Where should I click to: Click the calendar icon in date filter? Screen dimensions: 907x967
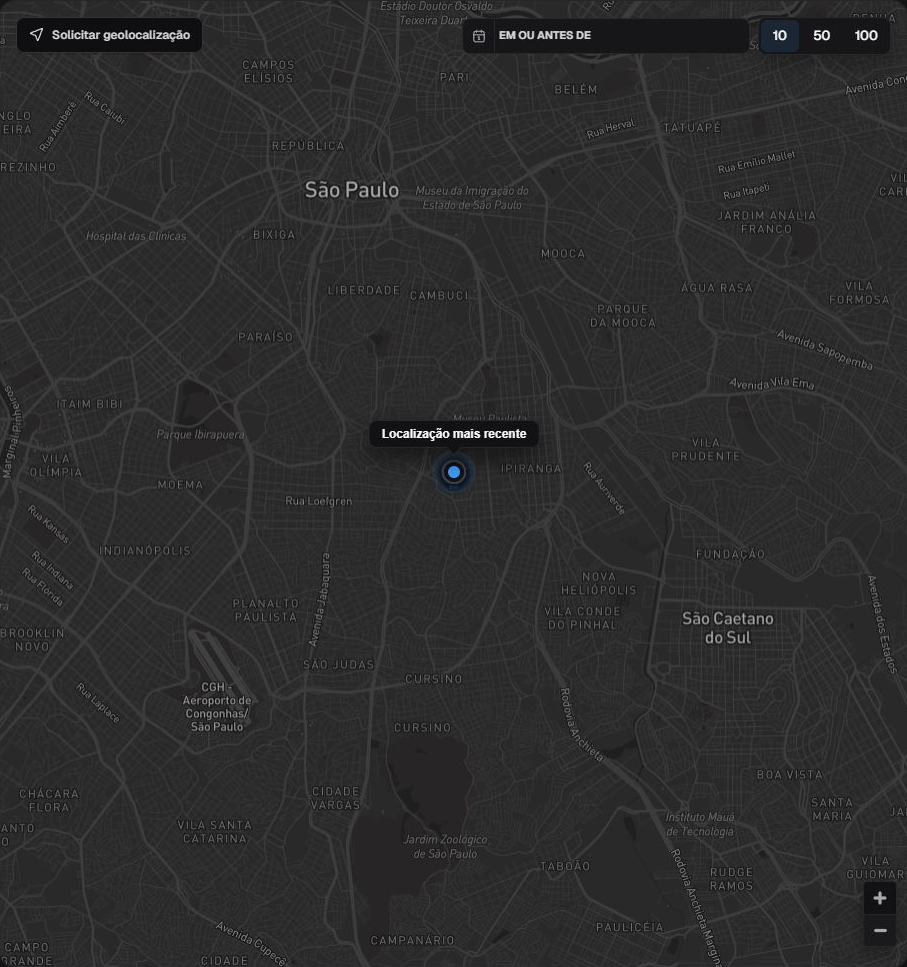click(x=478, y=36)
